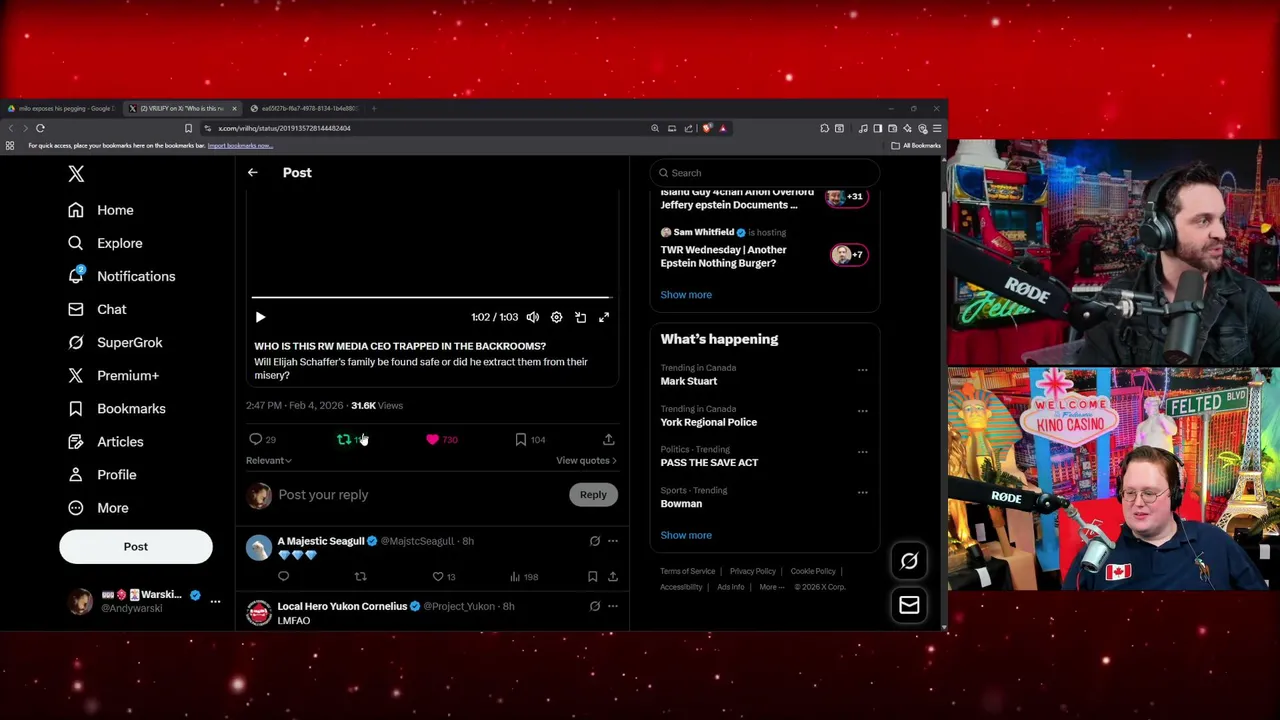Open the browser main menu
Screen dimensions: 1280x720
(x=937, y=128)
